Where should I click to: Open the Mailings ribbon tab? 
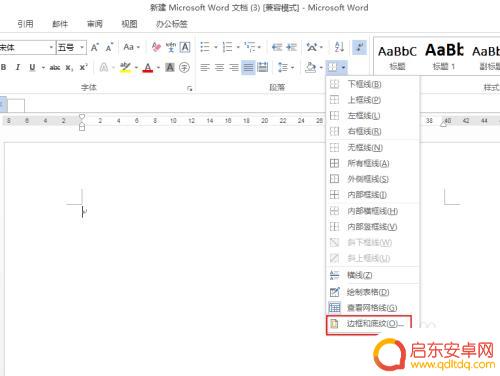coord(60,24)
